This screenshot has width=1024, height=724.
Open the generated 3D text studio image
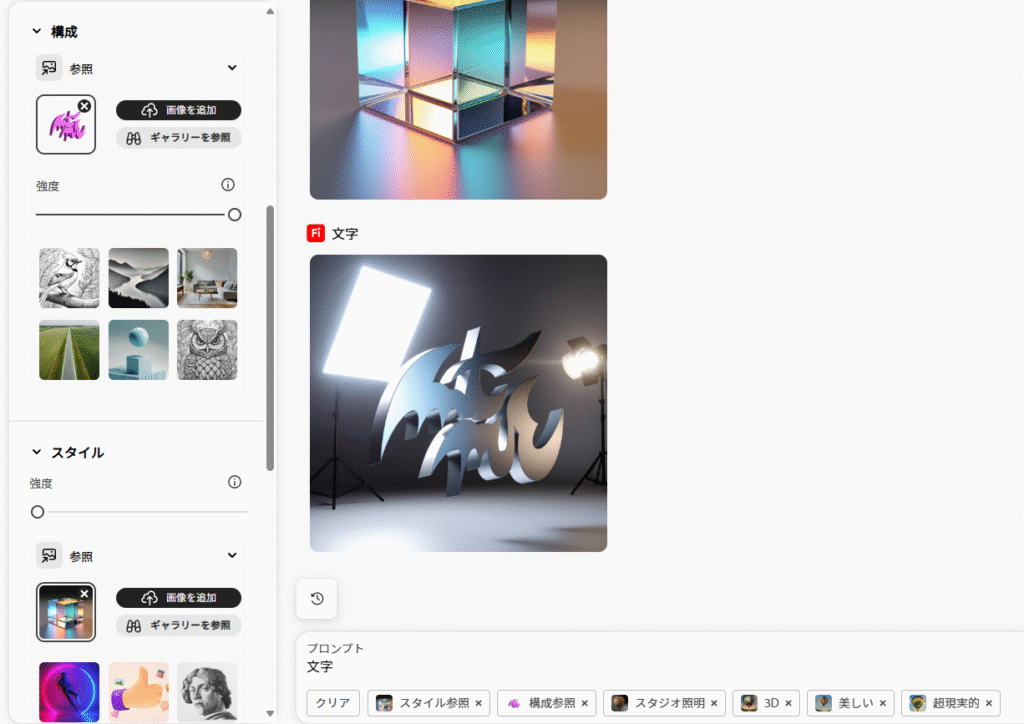pyautogui.click(x=458, y=403)
